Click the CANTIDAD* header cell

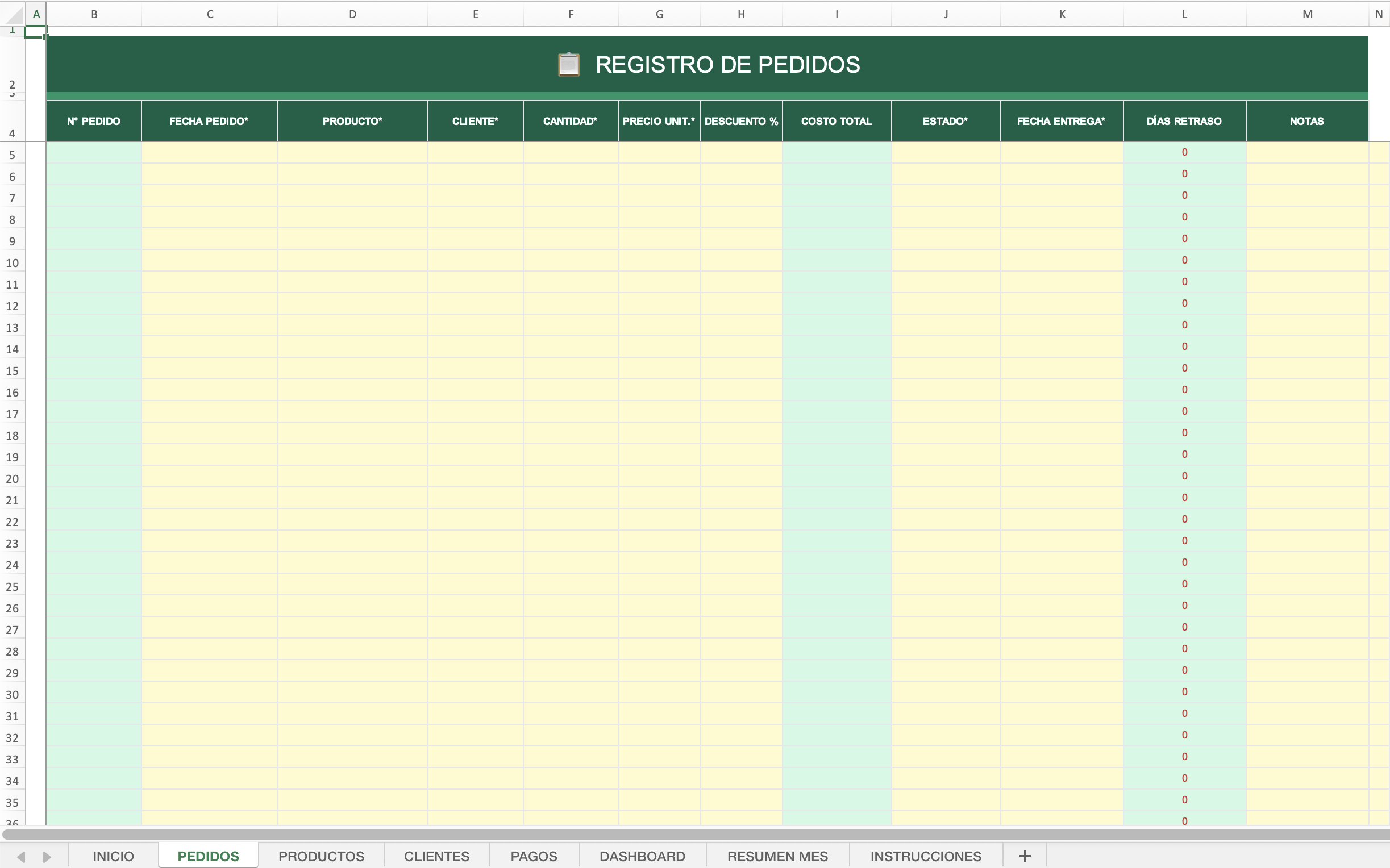[x=571, y=121]
